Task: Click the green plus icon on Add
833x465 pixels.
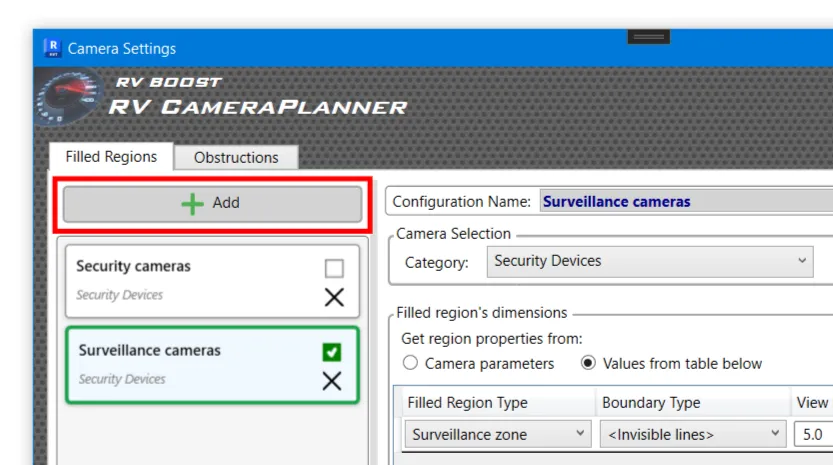Action: [x=192, y=203]
